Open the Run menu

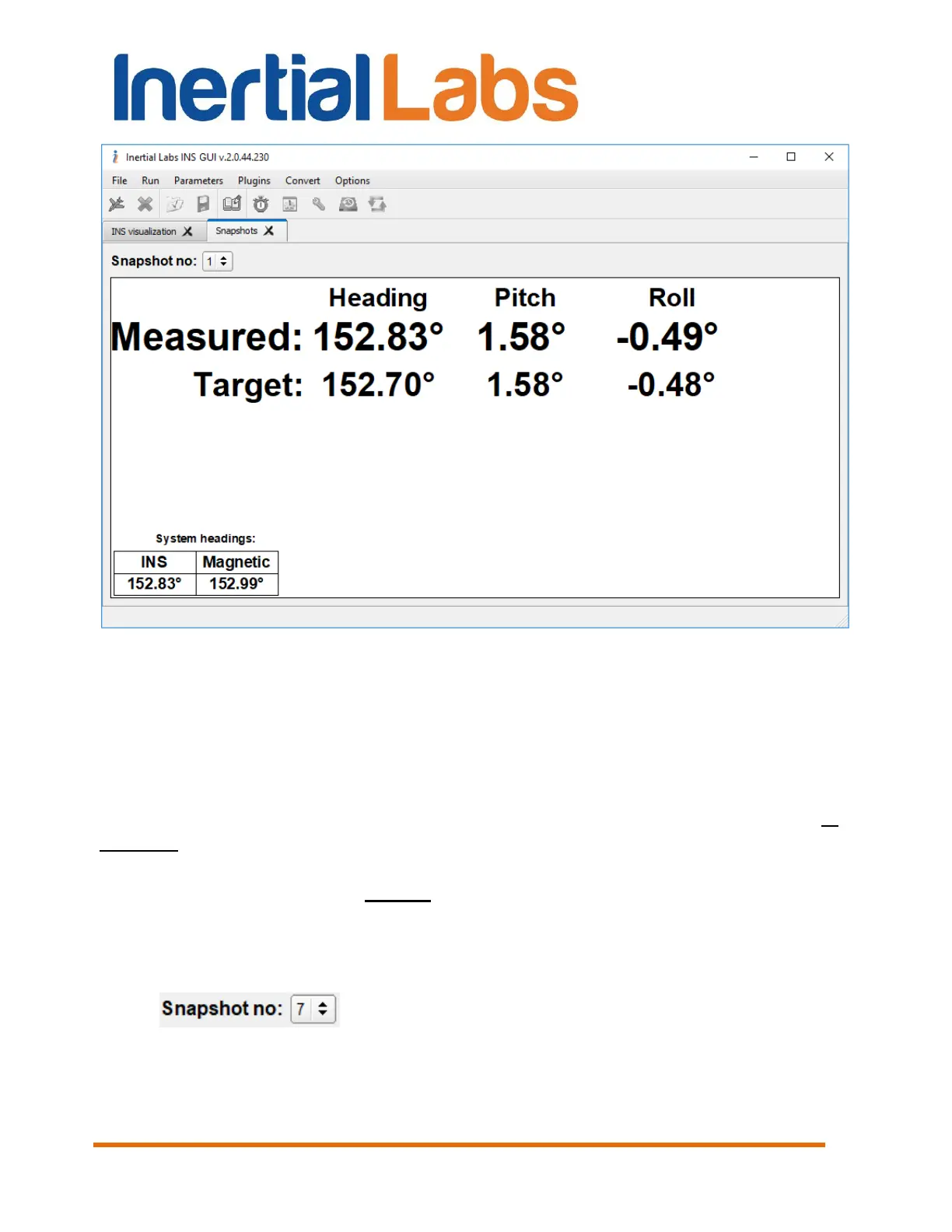click(150, 180)
